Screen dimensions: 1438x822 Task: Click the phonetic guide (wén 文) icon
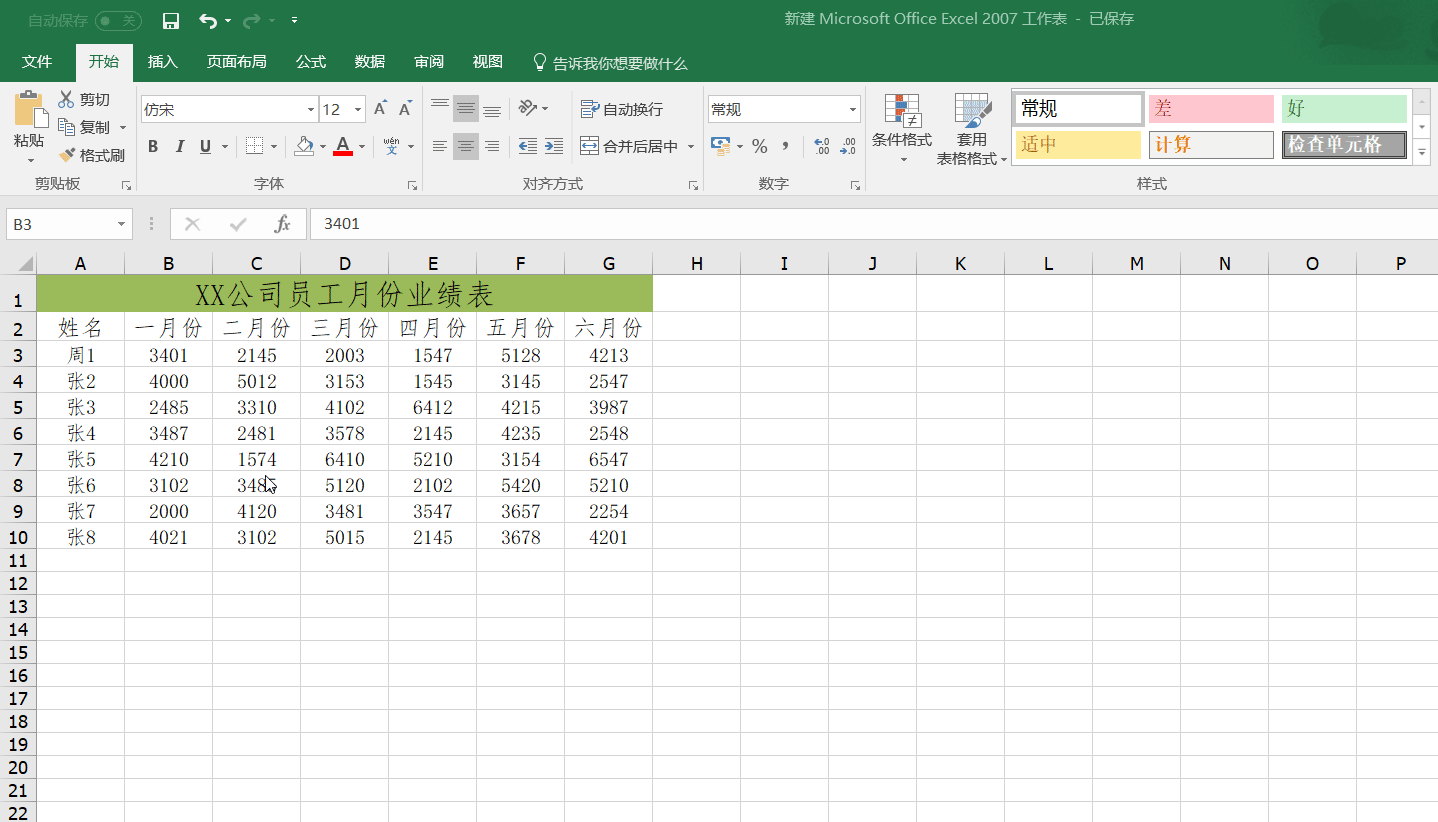tap(391, 146)
